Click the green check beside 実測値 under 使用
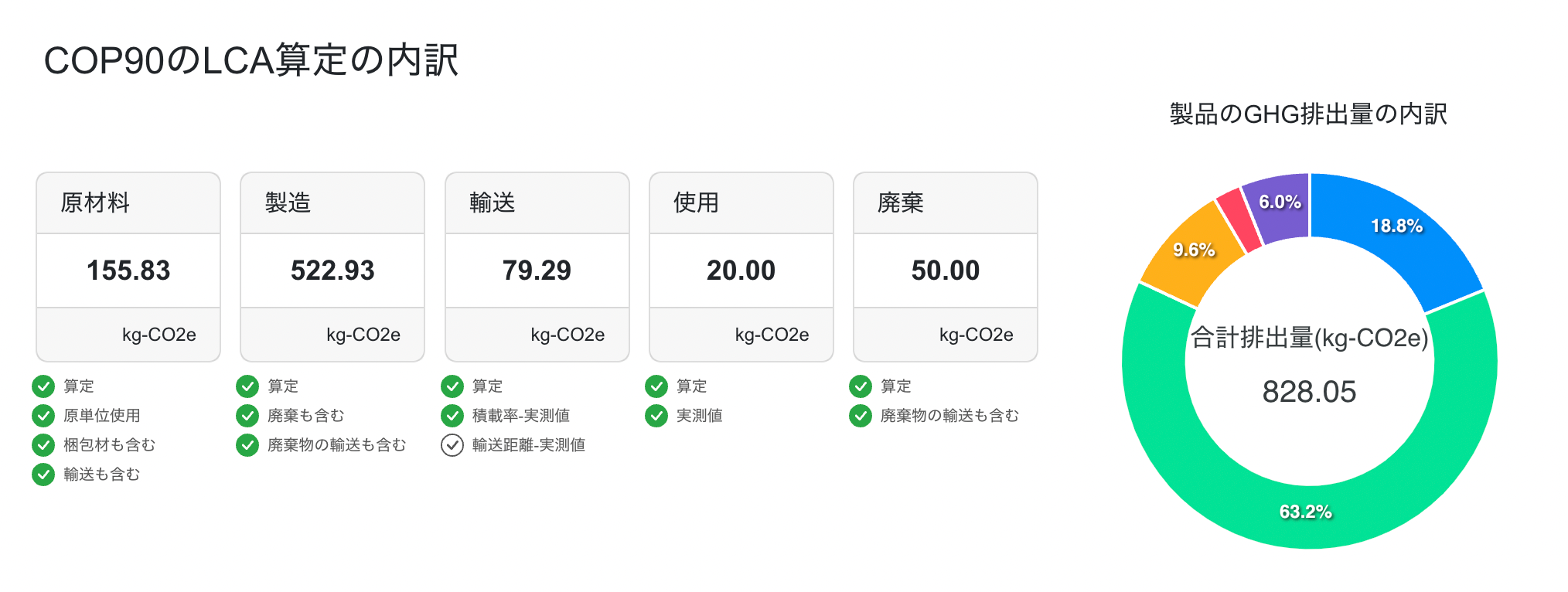Image resolution: width=1568 pixels, height=592 pixels. [x=656, y=416]
